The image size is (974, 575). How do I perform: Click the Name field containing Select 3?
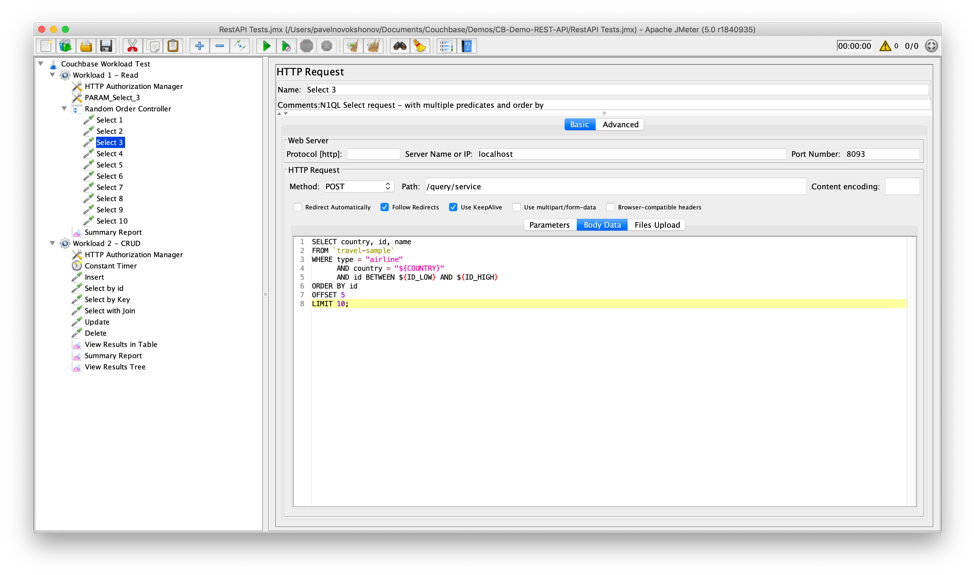coord(616,89)
